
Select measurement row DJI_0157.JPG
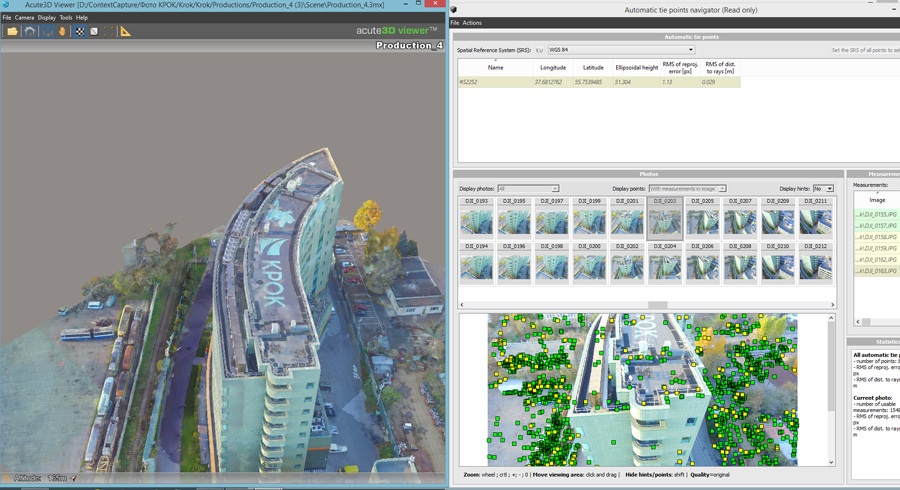tap(876, 225)
